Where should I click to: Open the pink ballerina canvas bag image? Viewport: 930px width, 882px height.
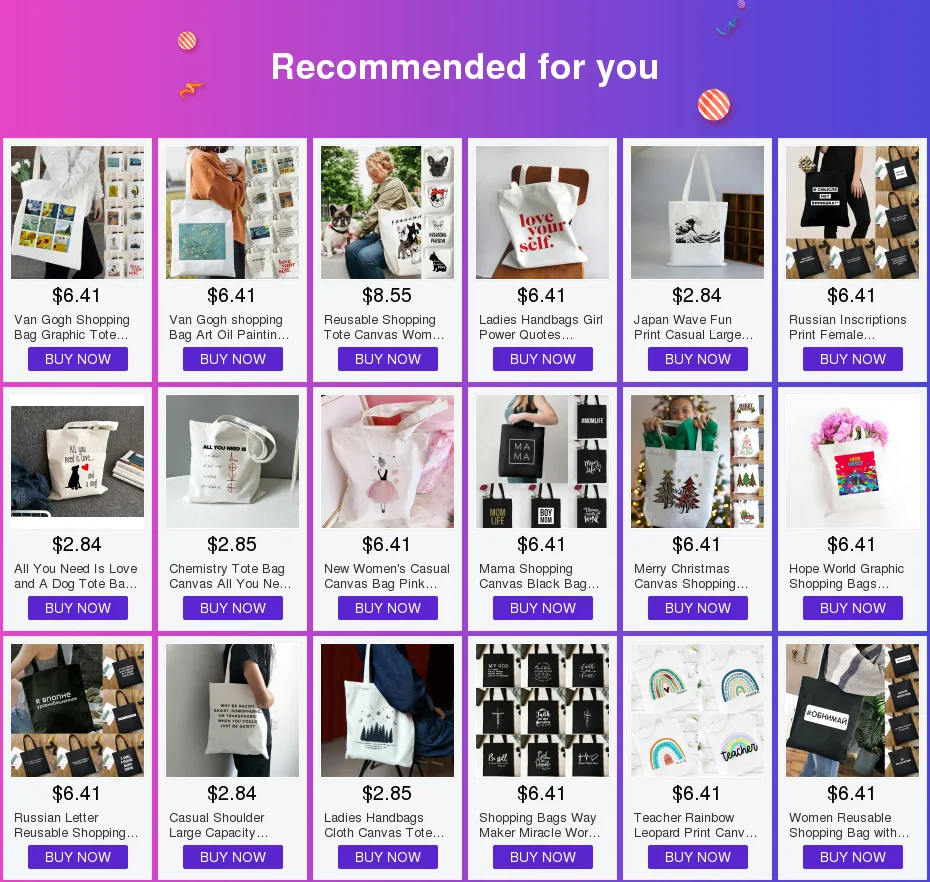[x=387, y=461]
